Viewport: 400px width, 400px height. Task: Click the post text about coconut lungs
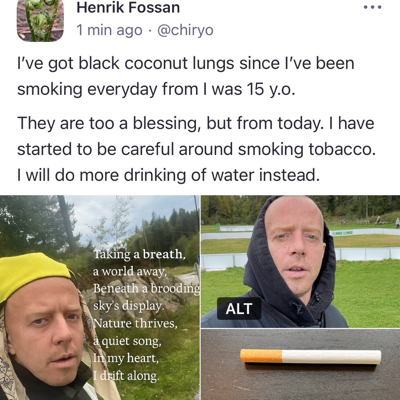point(186,76)
